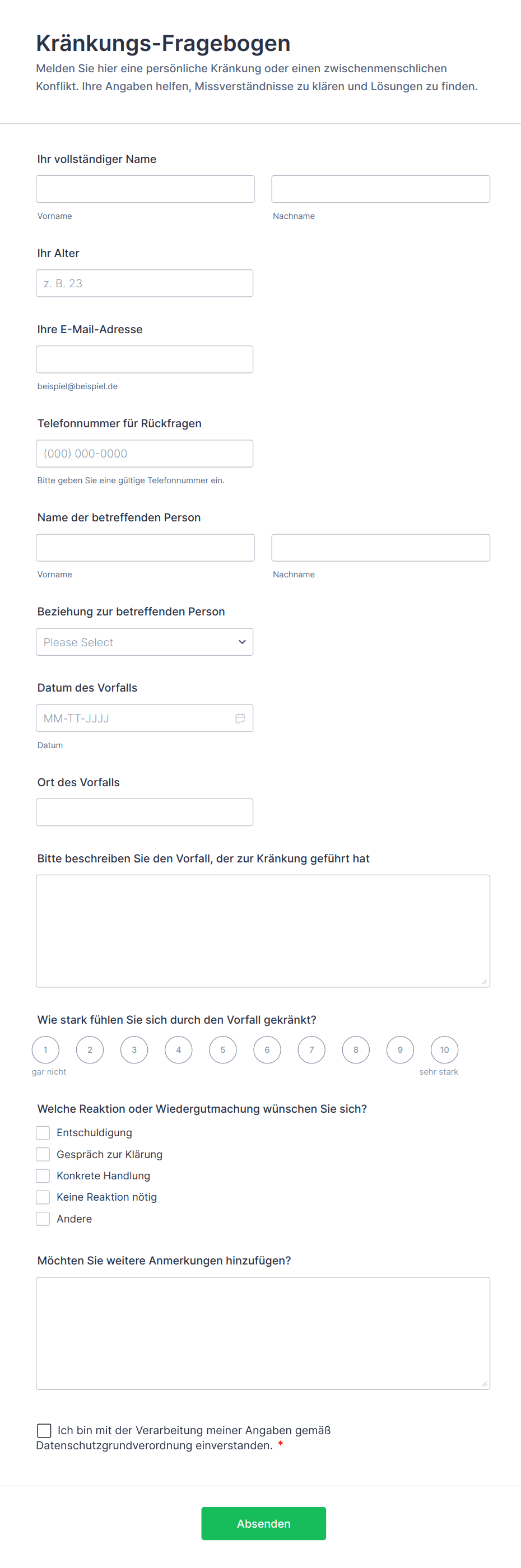Accept the Datenschutzgrundverordnung consent checkbox
This screenshot has height=1568, width=521.
pyautogui.click(x=44, y=1430)
